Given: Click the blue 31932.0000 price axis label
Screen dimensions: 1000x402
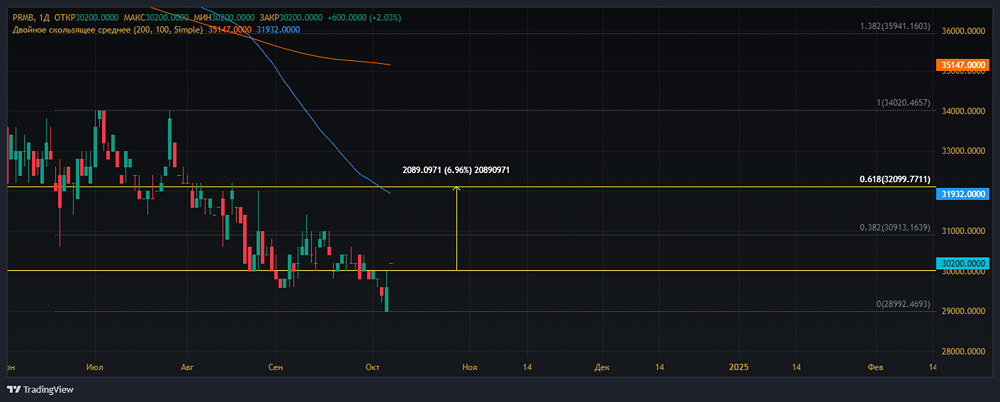Looking at the screenshot, I should [961, 193].
